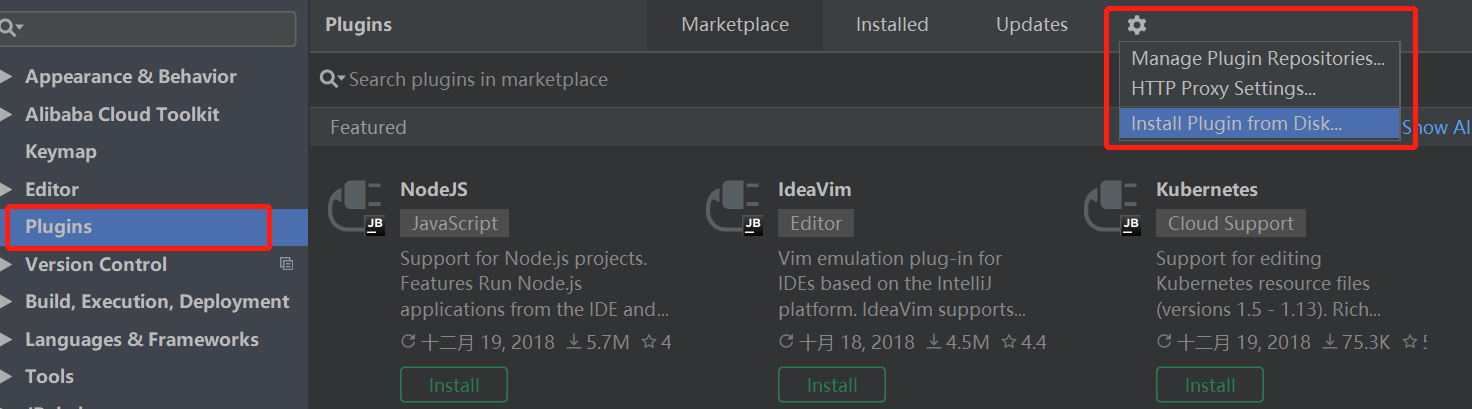
Task: Click the settings search magnifier icon
Action: [x=12, y=27]
